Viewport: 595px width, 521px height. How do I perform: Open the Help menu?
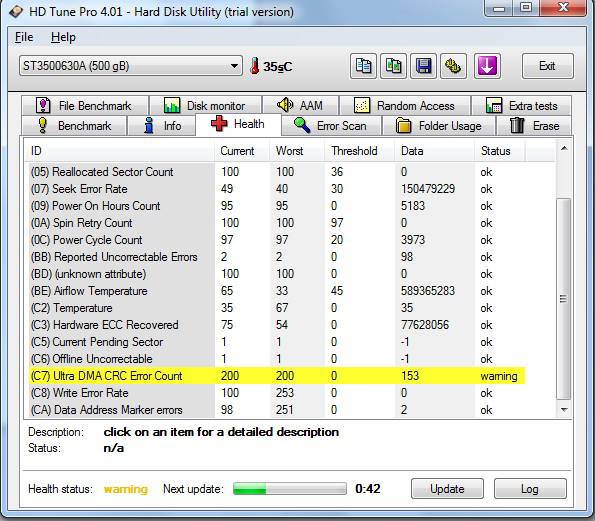[x=63, y=37]
